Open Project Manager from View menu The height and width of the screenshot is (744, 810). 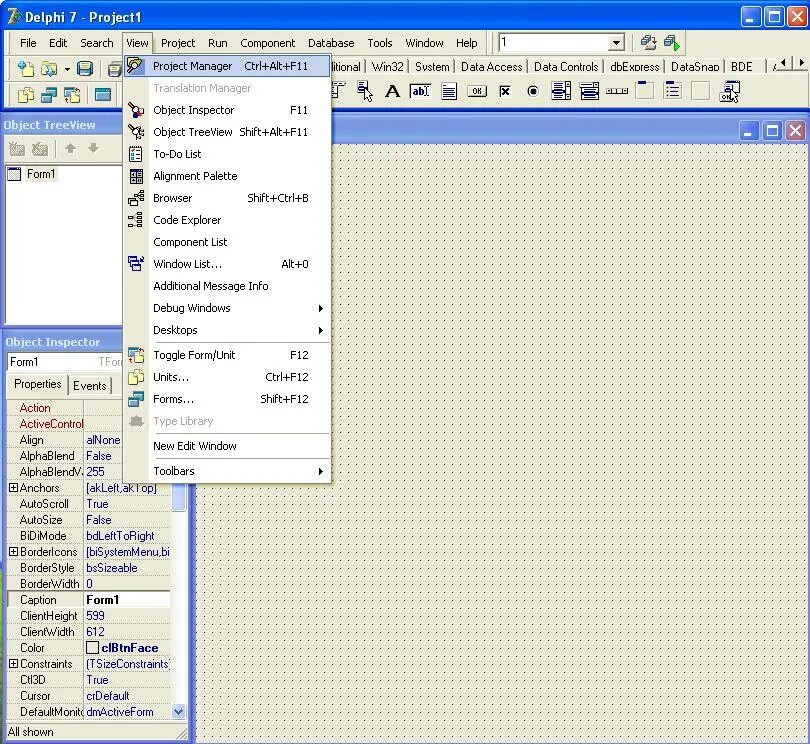point(227,66)
